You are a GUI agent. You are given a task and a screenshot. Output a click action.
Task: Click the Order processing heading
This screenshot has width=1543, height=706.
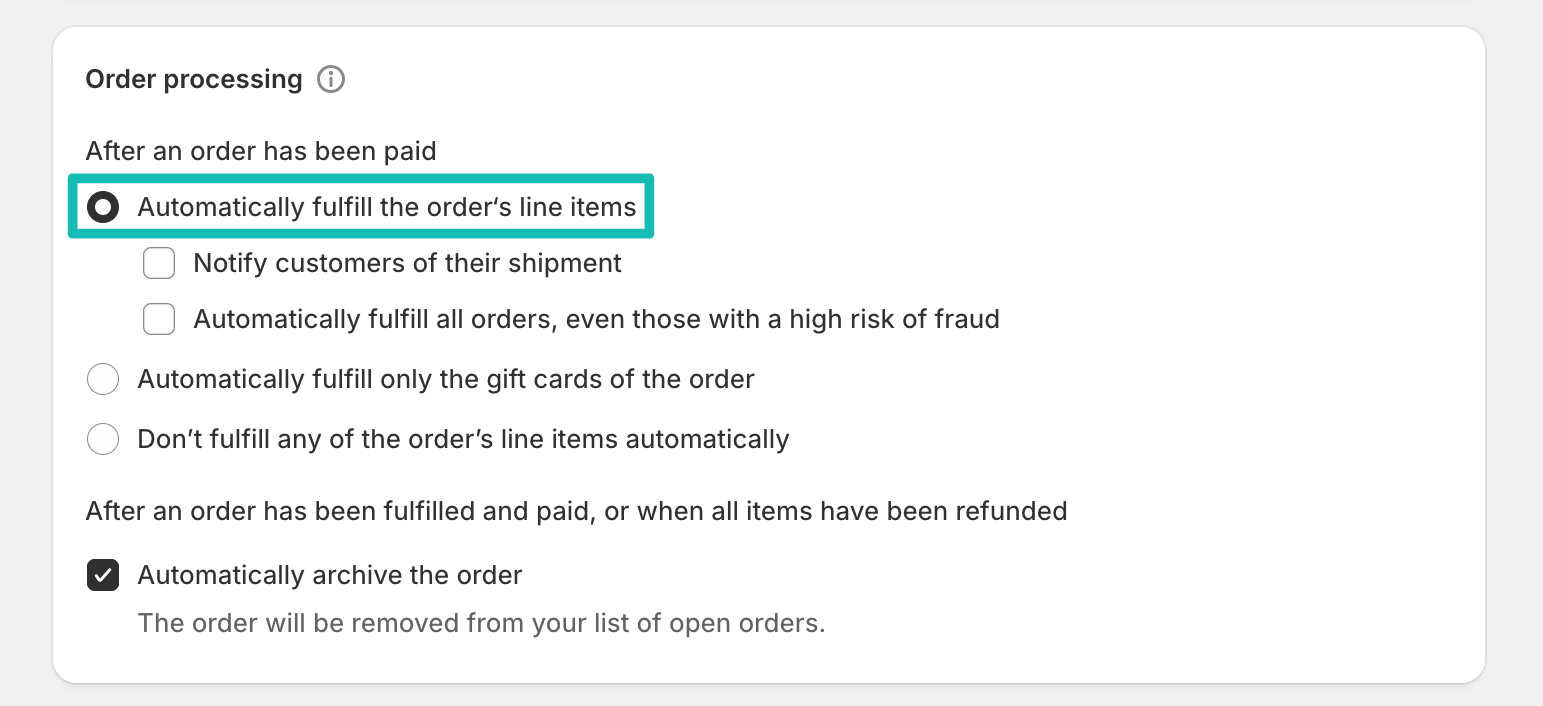[193, 78]
